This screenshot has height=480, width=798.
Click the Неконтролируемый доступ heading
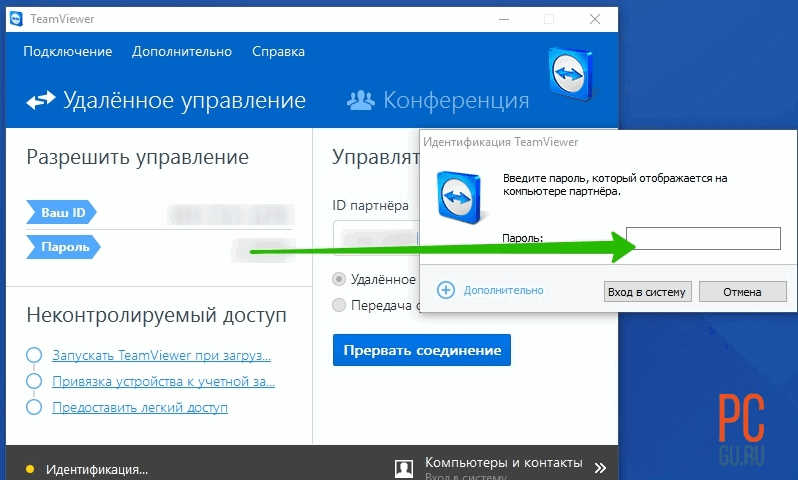156,315
